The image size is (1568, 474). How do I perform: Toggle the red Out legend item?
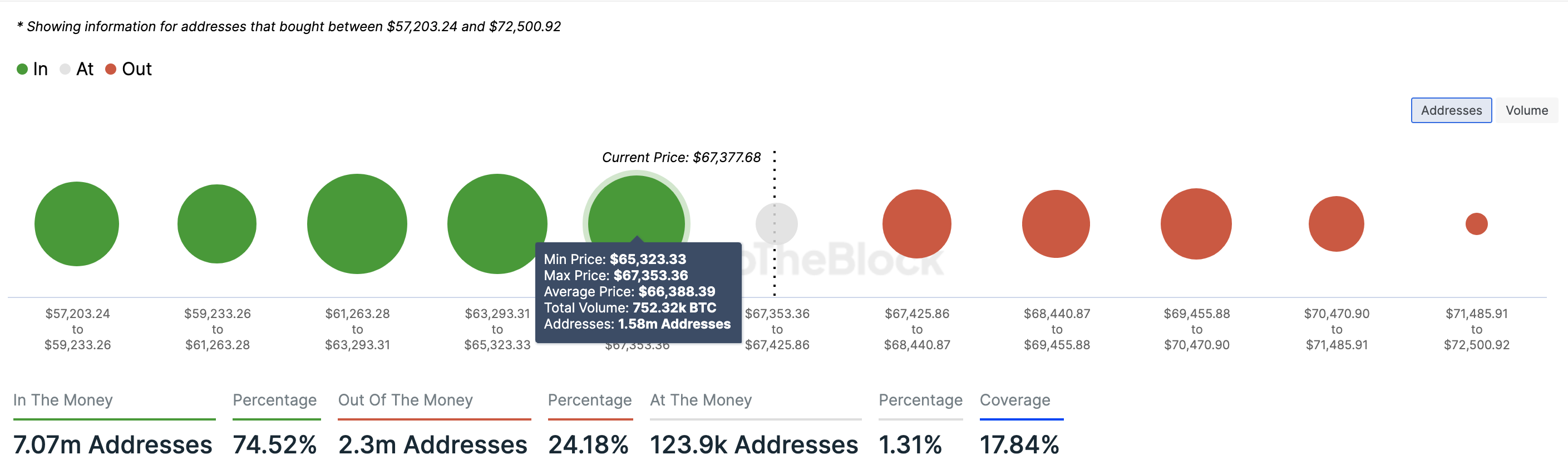click(x=129, y=69)
